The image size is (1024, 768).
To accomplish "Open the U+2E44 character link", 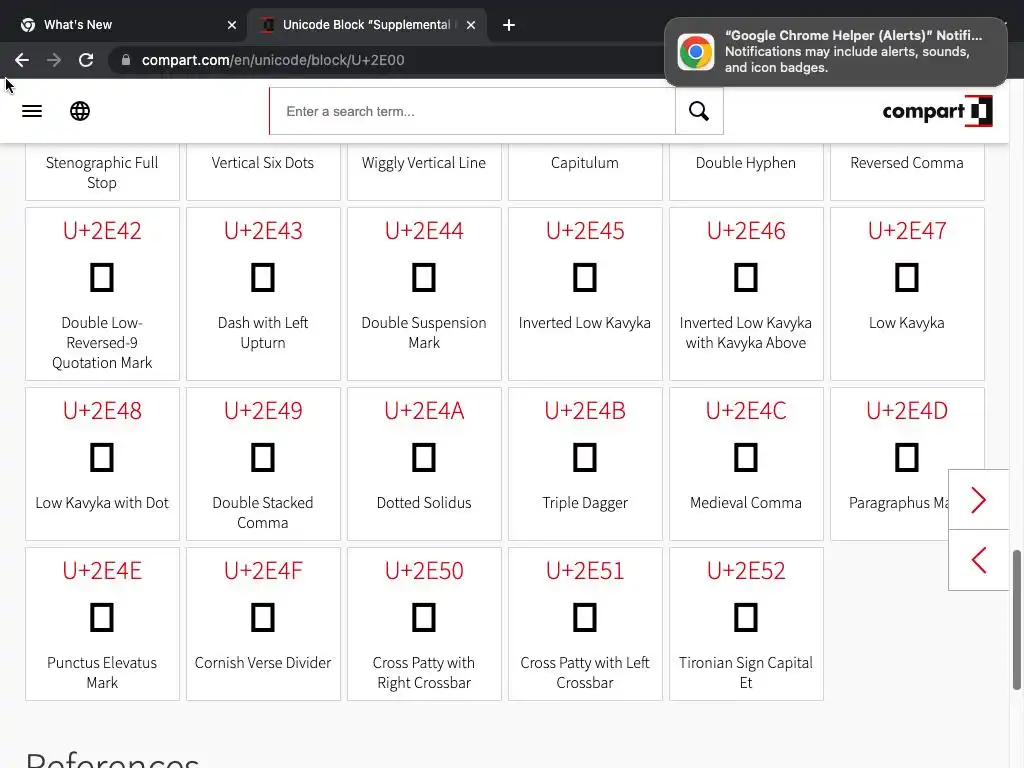I will pyautogui.click(x=424, y=231).
